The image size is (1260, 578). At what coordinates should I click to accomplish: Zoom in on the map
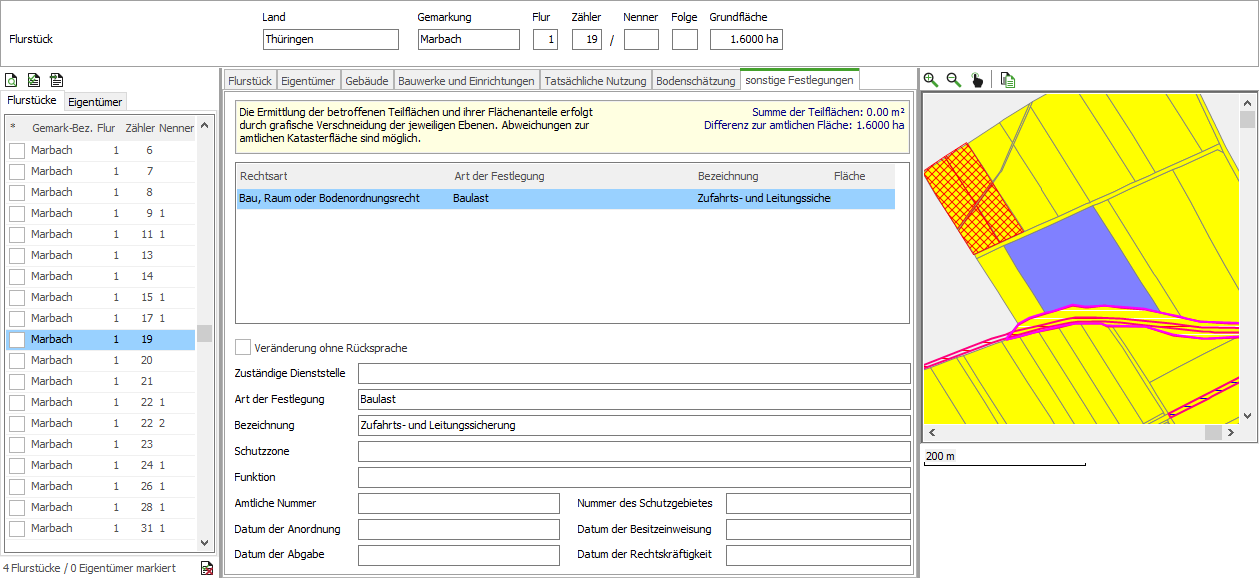[x=931, y=80]
